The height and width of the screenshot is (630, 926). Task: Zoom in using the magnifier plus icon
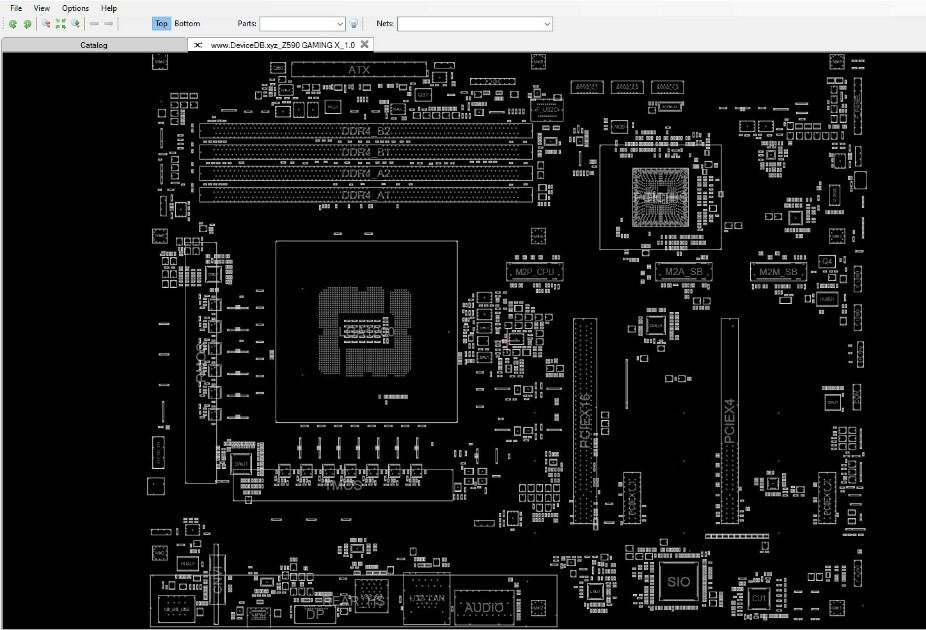[x=76, y=24]
